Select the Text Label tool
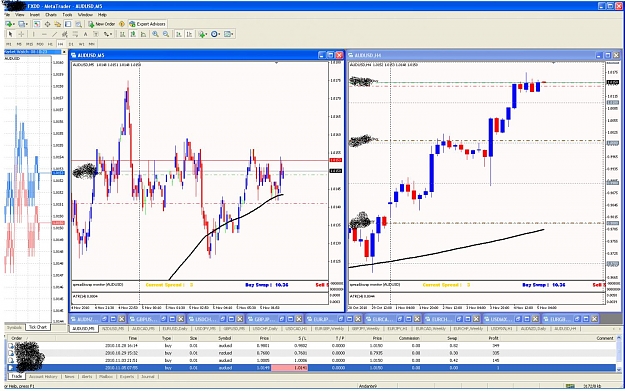Screen dimensions: 625x391 point(96,34)
